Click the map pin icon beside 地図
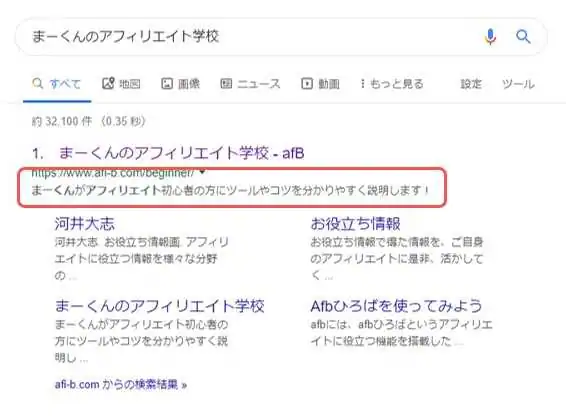Screen dimensions: 566x419 tap(108, 84)
